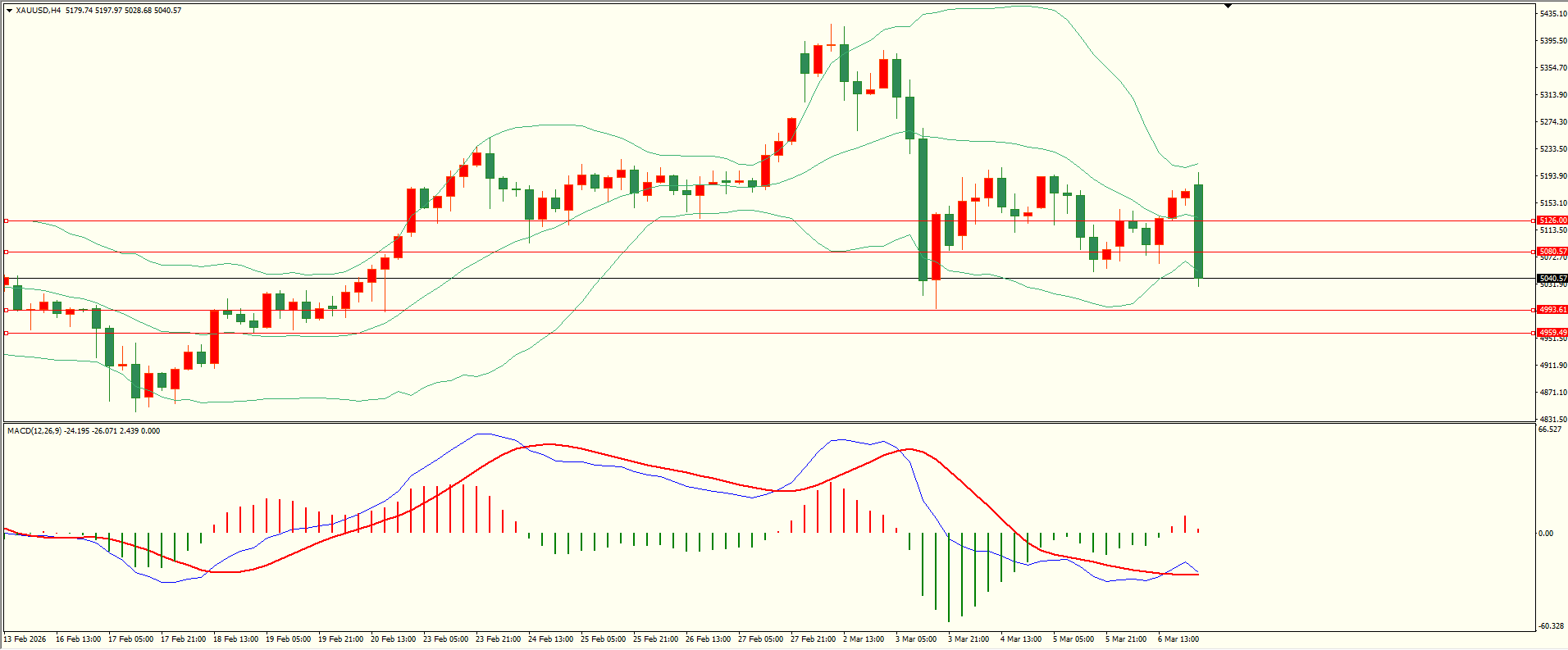The image size is (1568, 650).
Task: Select left-edge handle of the 5126.00 line
Action: tap(7, 220)
